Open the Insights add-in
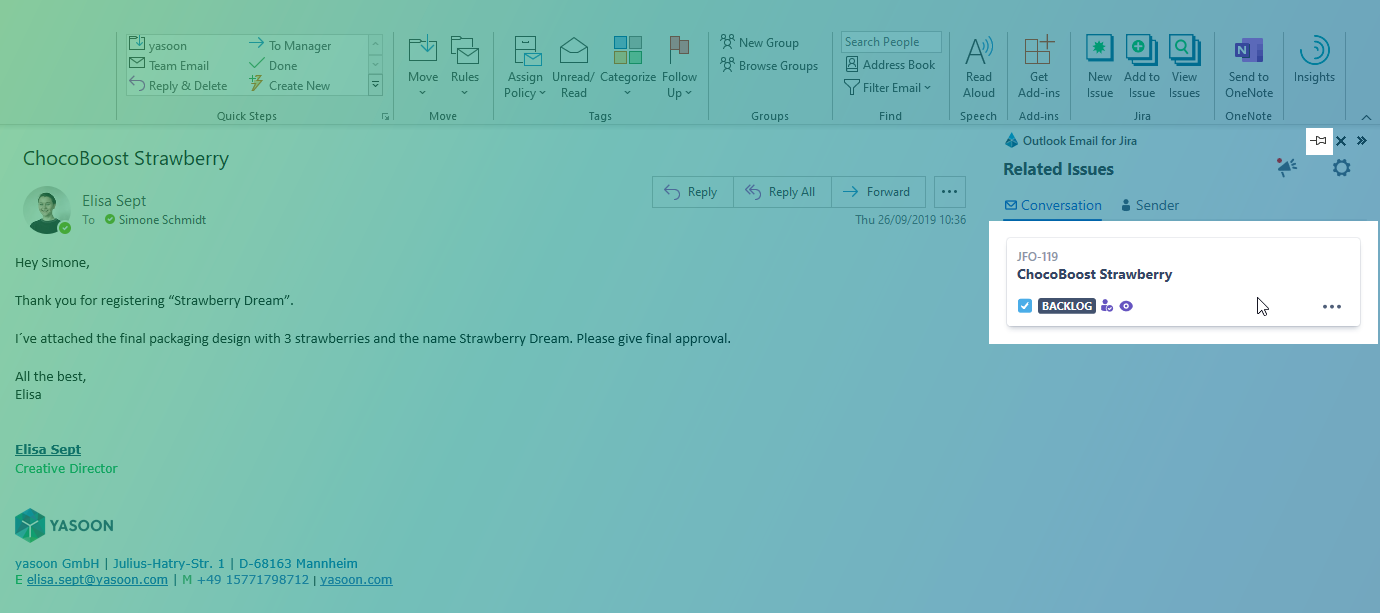 click(x=1313, y=60)
